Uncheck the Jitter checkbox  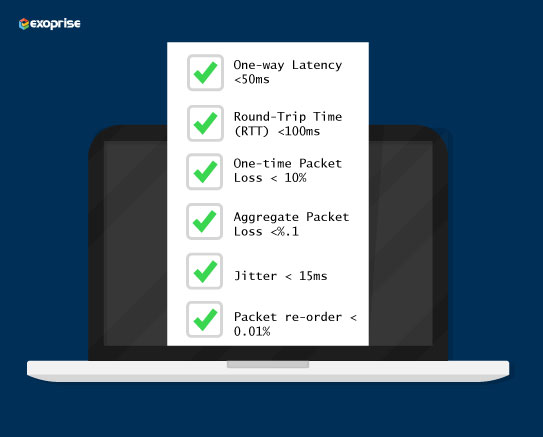[205, 271]
